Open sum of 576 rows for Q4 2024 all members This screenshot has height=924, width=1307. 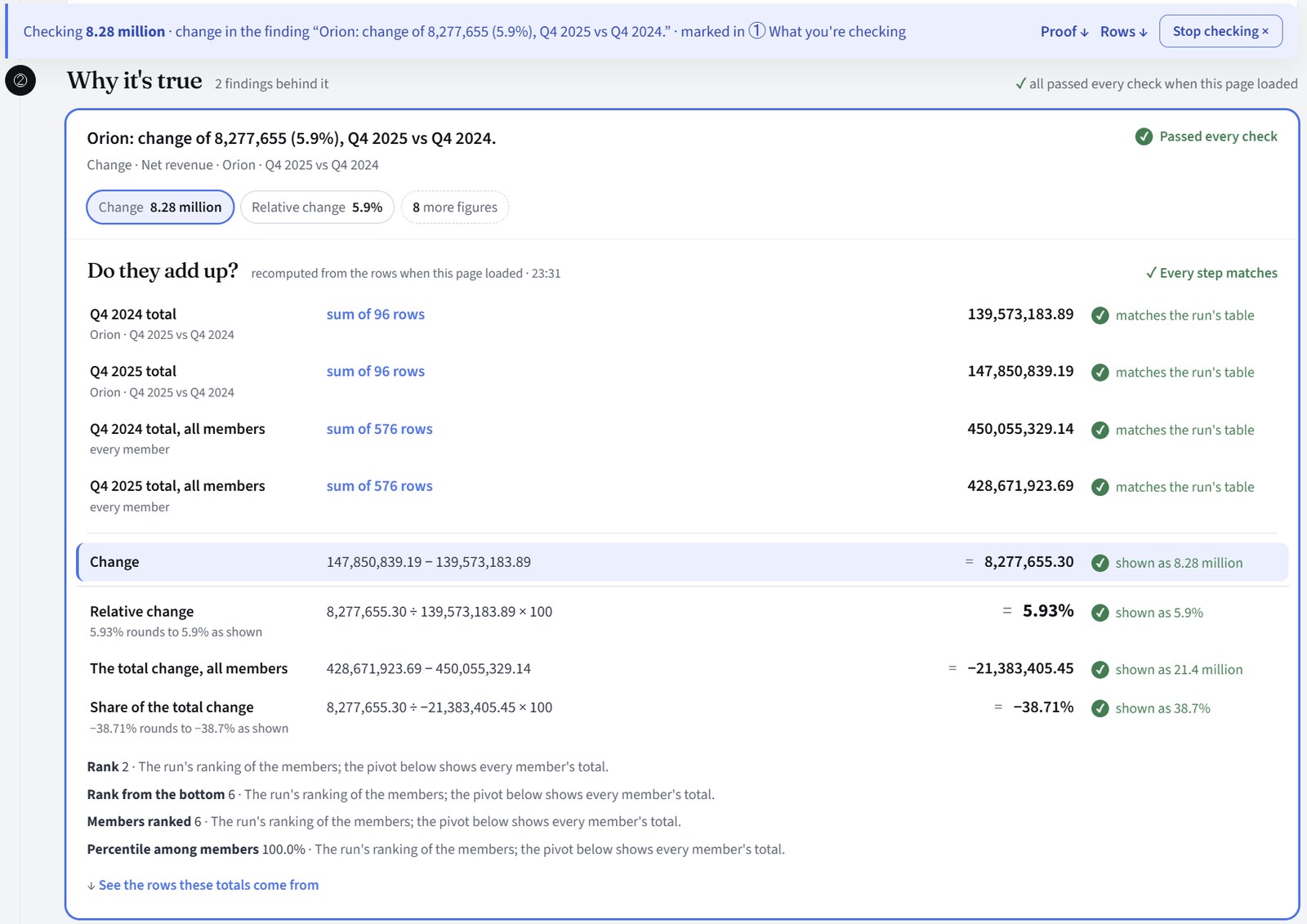(x=380, y=429)
